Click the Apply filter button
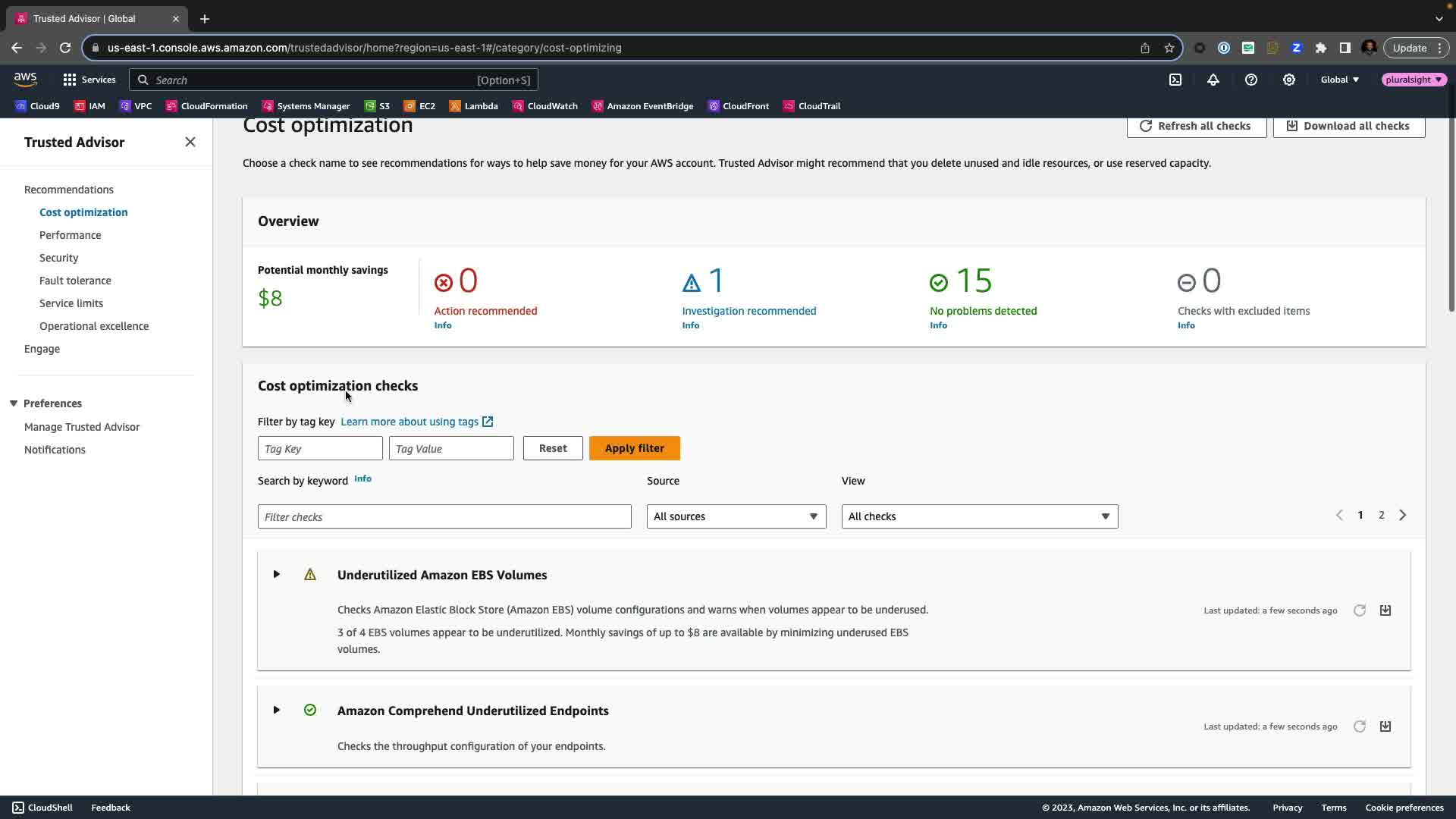Image resolution: width=1456 pixels, height=819 pixels. (x=634, y=448)
